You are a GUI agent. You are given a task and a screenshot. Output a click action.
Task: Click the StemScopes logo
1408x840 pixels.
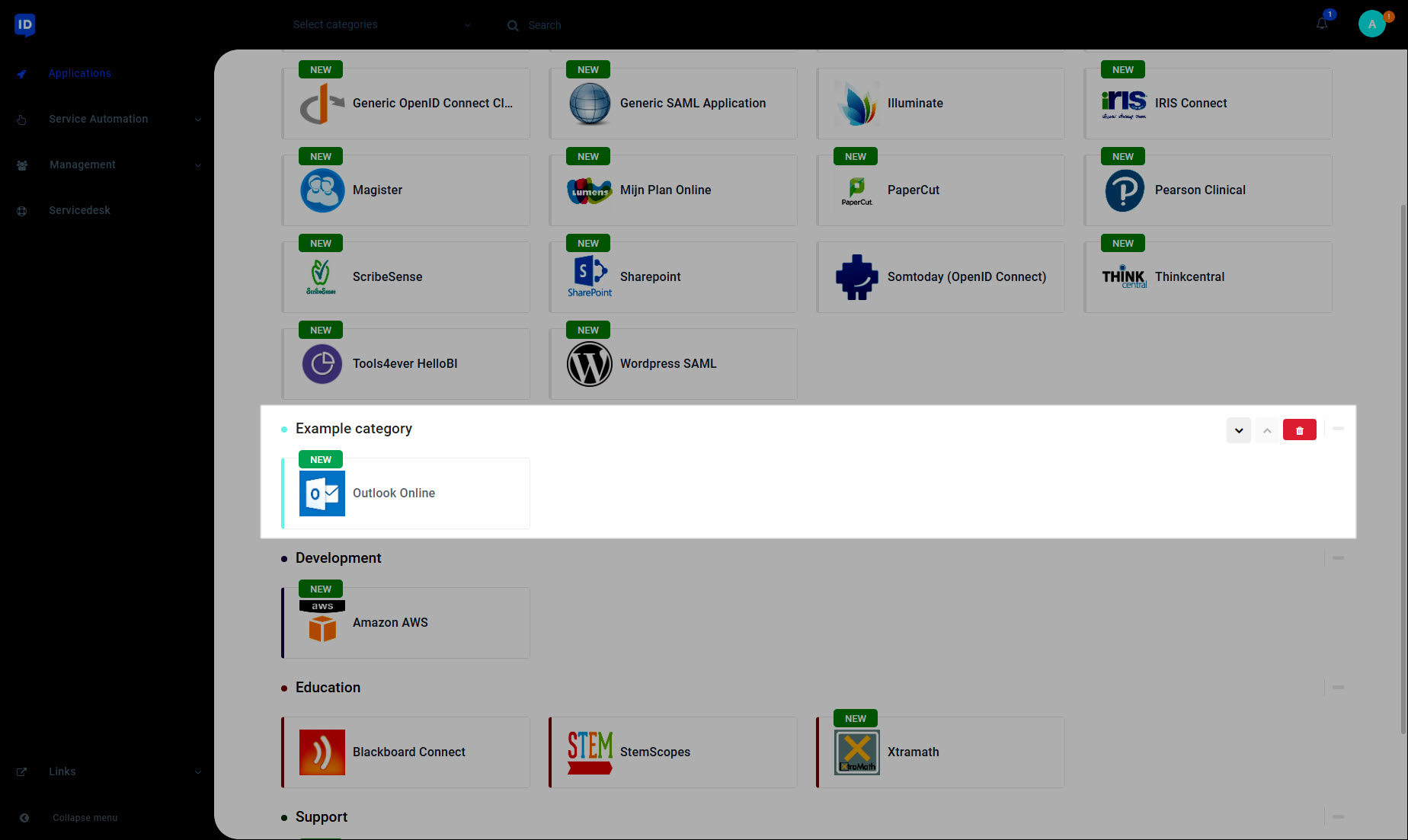click(x=590, y=752)
